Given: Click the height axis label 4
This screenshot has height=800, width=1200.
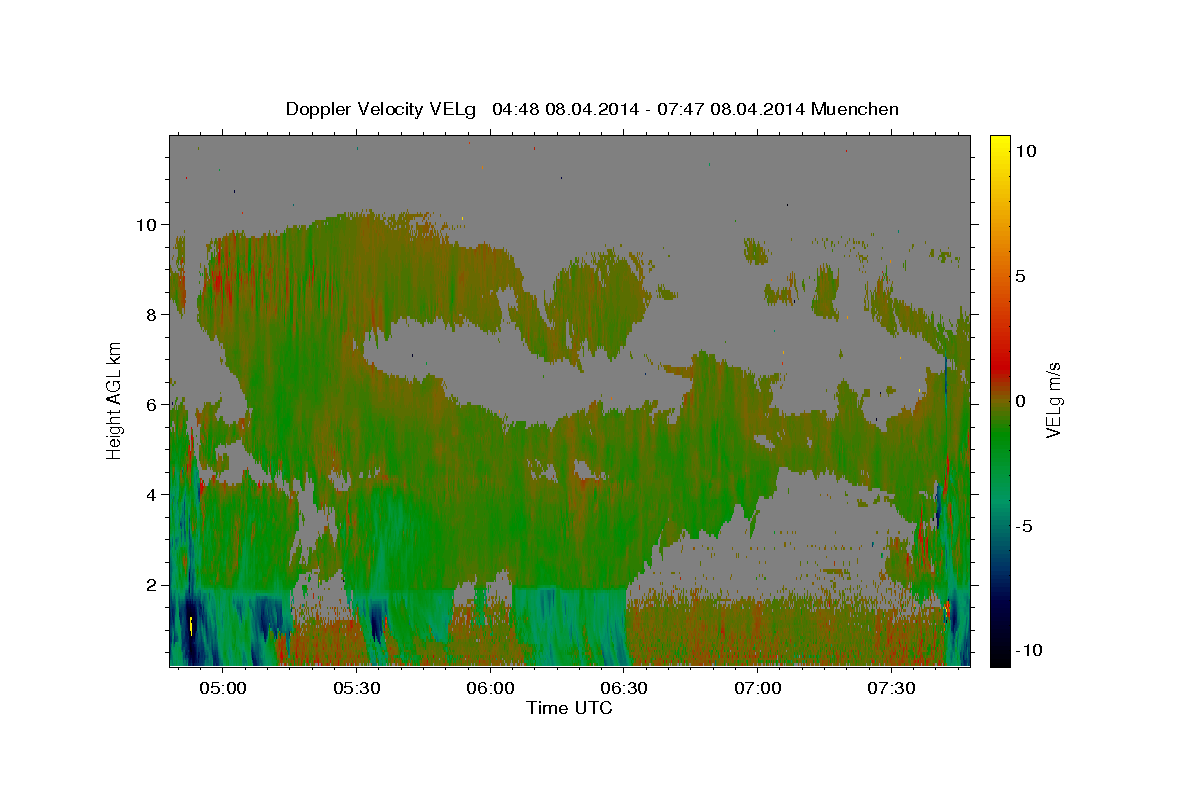Looking at the screenshot, I should [154, 495].
